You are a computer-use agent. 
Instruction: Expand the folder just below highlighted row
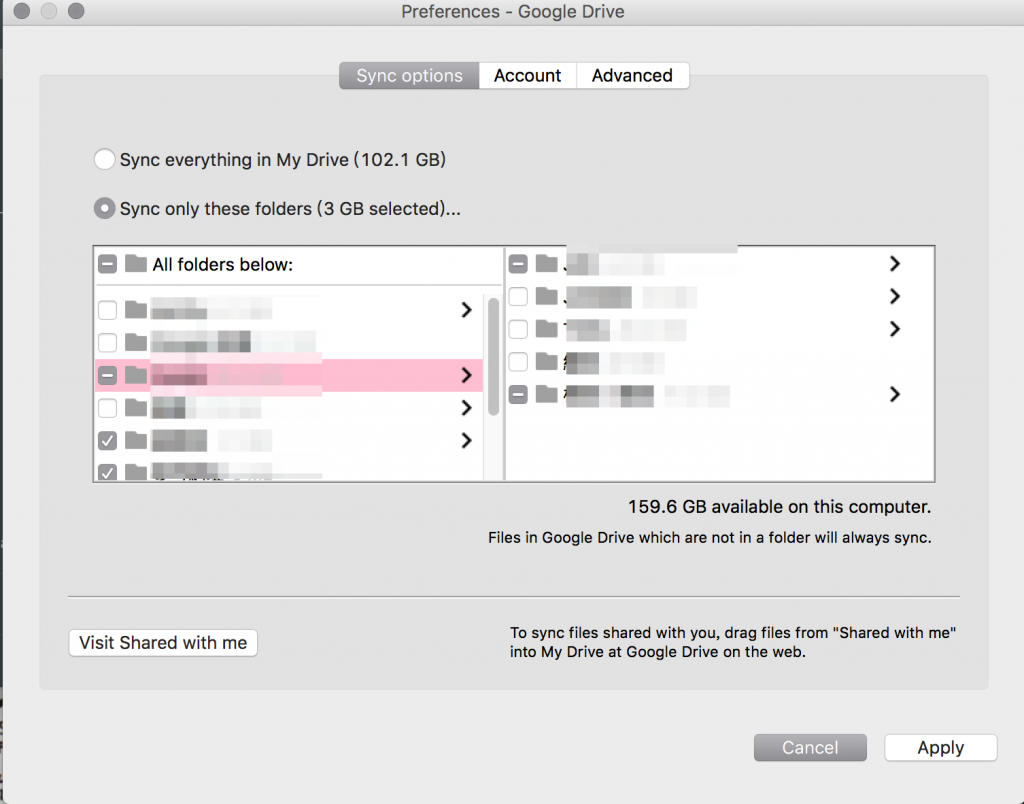(x=466, y=408)
